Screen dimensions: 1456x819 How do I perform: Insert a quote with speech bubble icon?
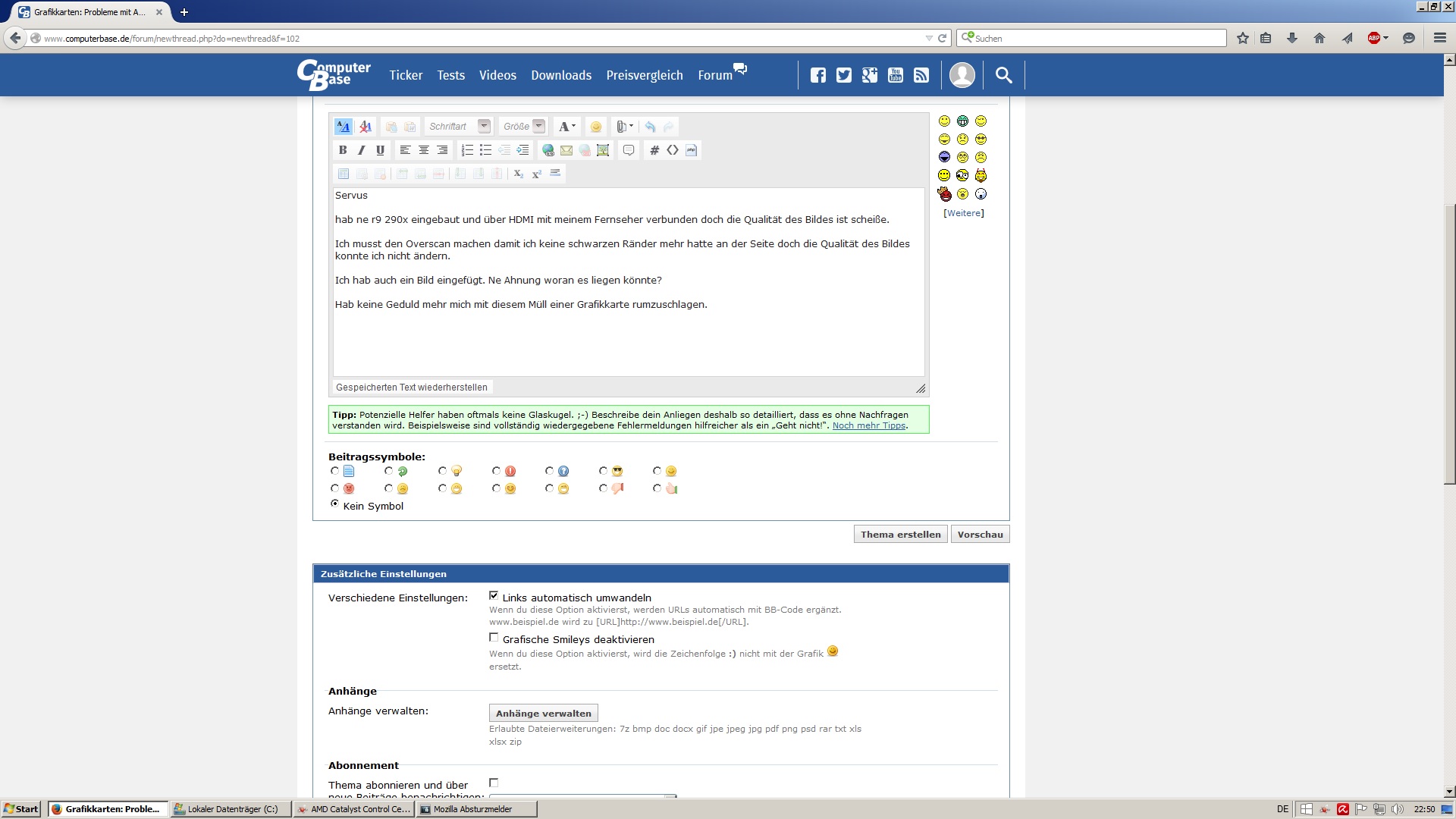coord(629,150)
